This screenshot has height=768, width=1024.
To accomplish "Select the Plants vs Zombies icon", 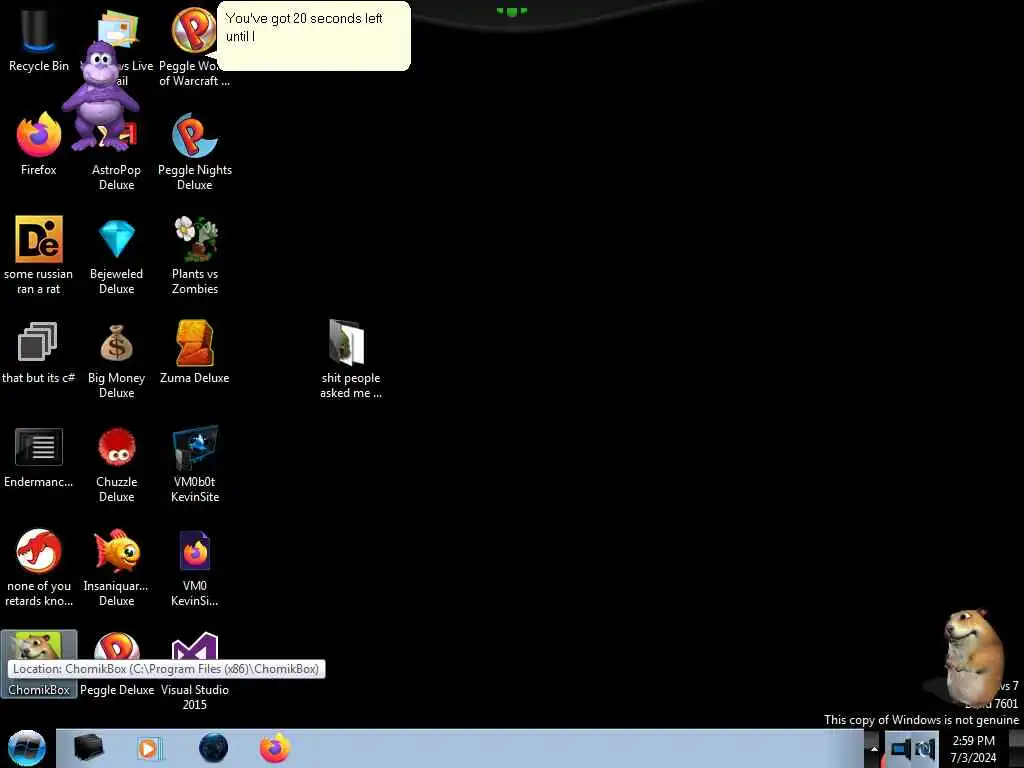I will (x=195, y=255).
